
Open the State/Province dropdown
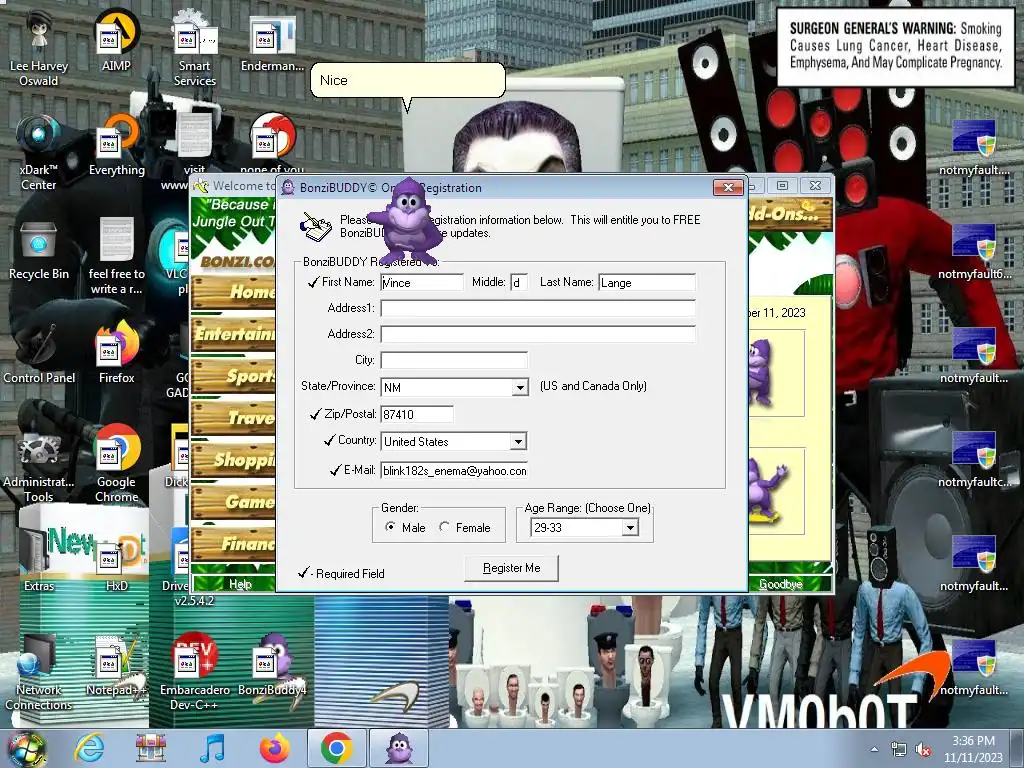[x=520, y=387]
